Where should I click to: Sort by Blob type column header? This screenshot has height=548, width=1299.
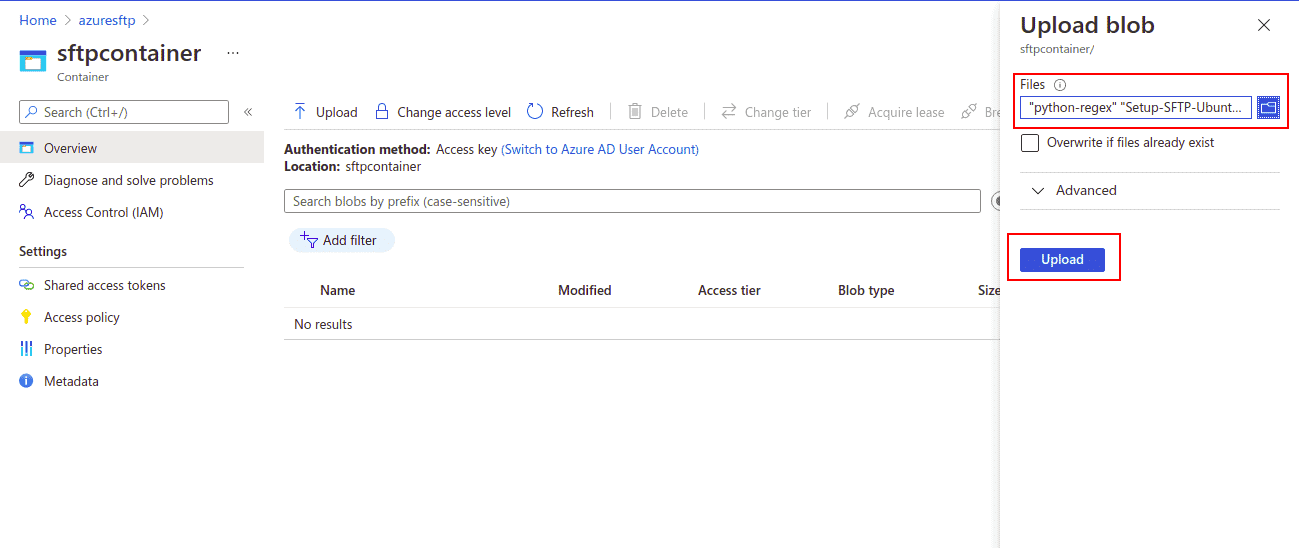(866, 290)
